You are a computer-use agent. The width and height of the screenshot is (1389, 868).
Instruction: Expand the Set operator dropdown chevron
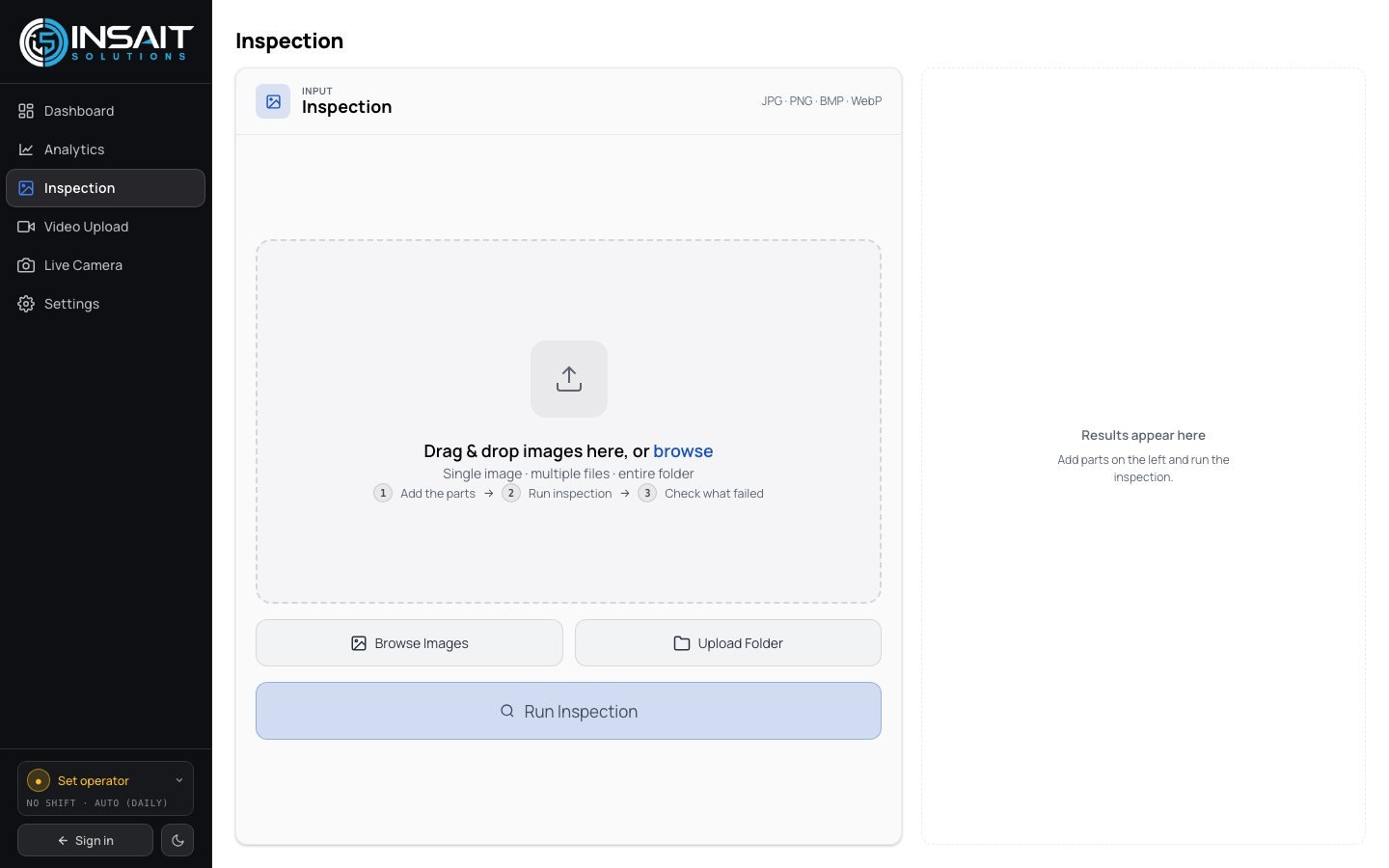pyautogui.click(x=179, y=780)
